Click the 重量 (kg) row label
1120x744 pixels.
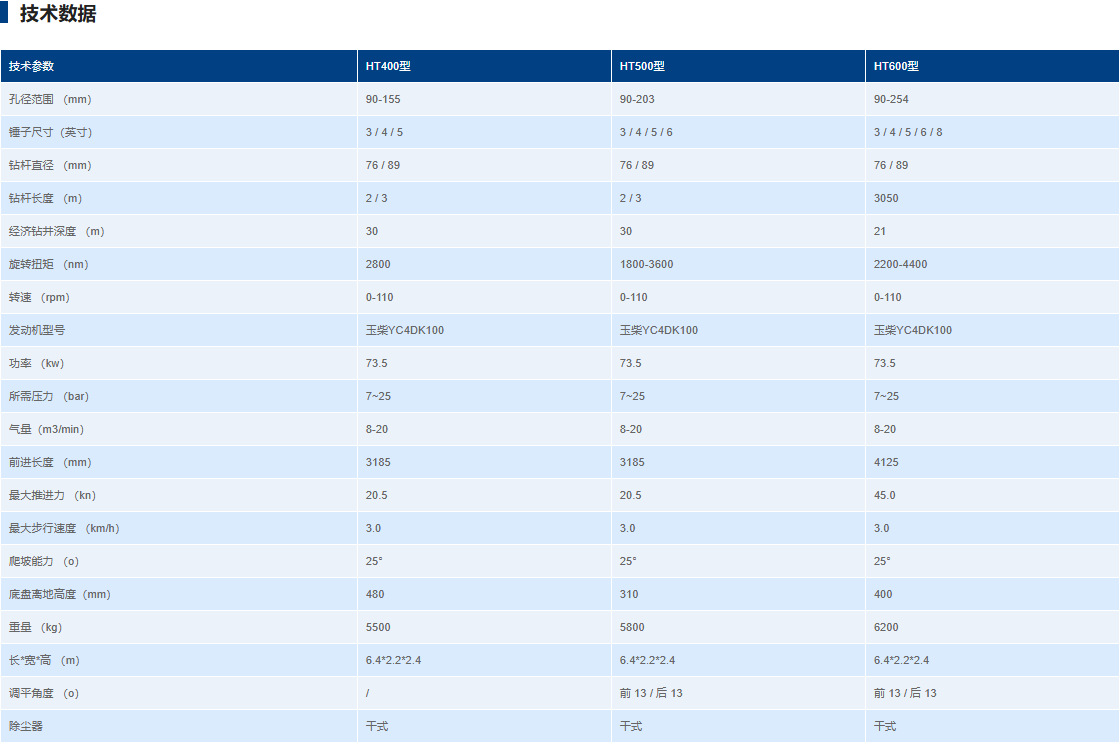(x=36, y=627)
